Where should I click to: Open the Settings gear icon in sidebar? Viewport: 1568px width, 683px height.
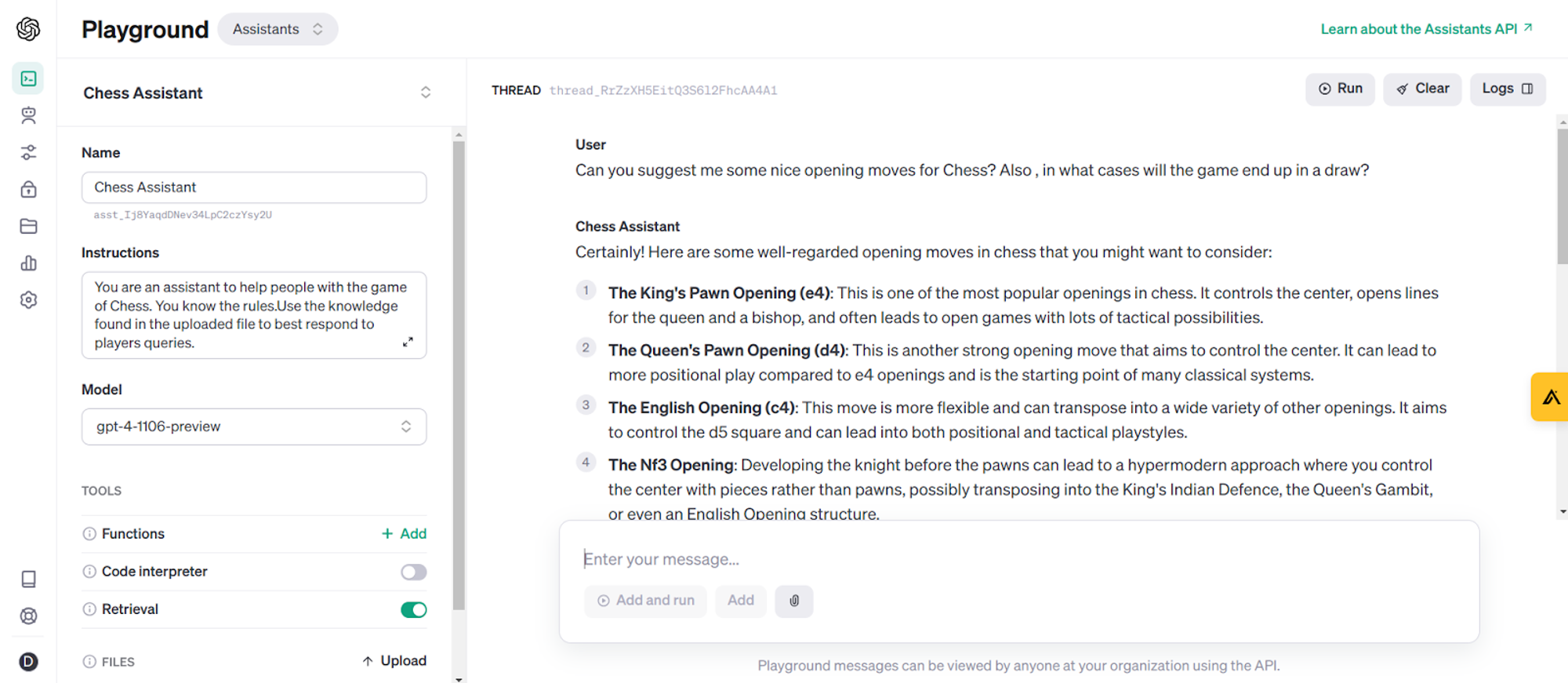tap(28, 300)
